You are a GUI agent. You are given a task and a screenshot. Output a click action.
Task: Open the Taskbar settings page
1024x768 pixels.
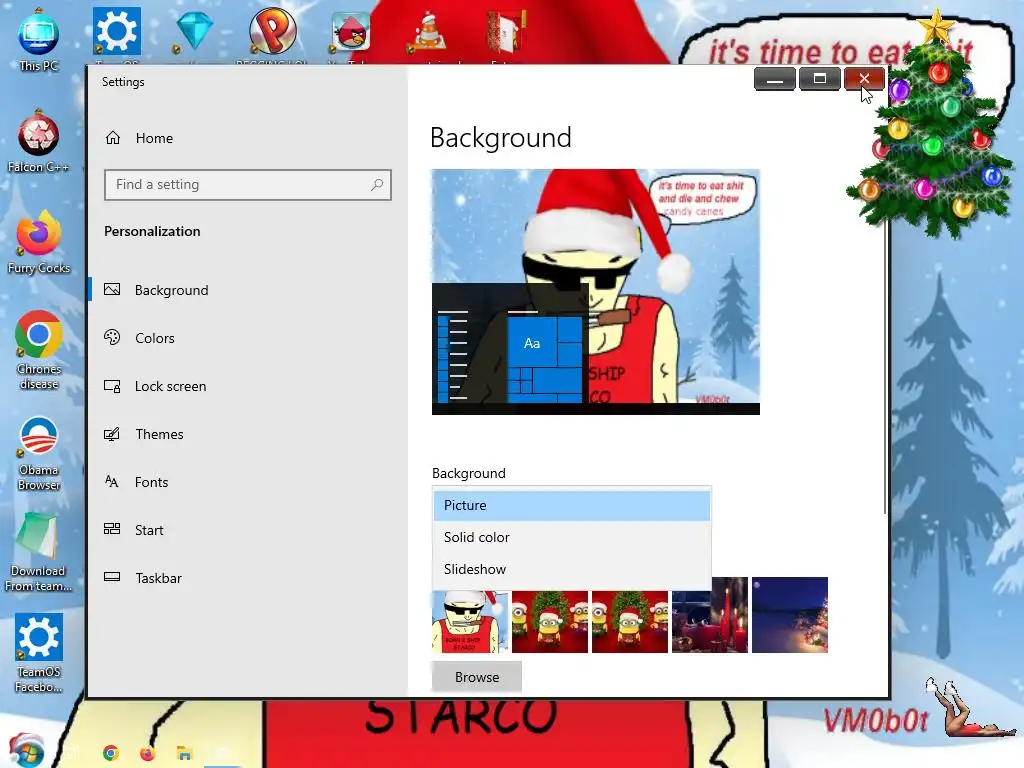(248, 578)
